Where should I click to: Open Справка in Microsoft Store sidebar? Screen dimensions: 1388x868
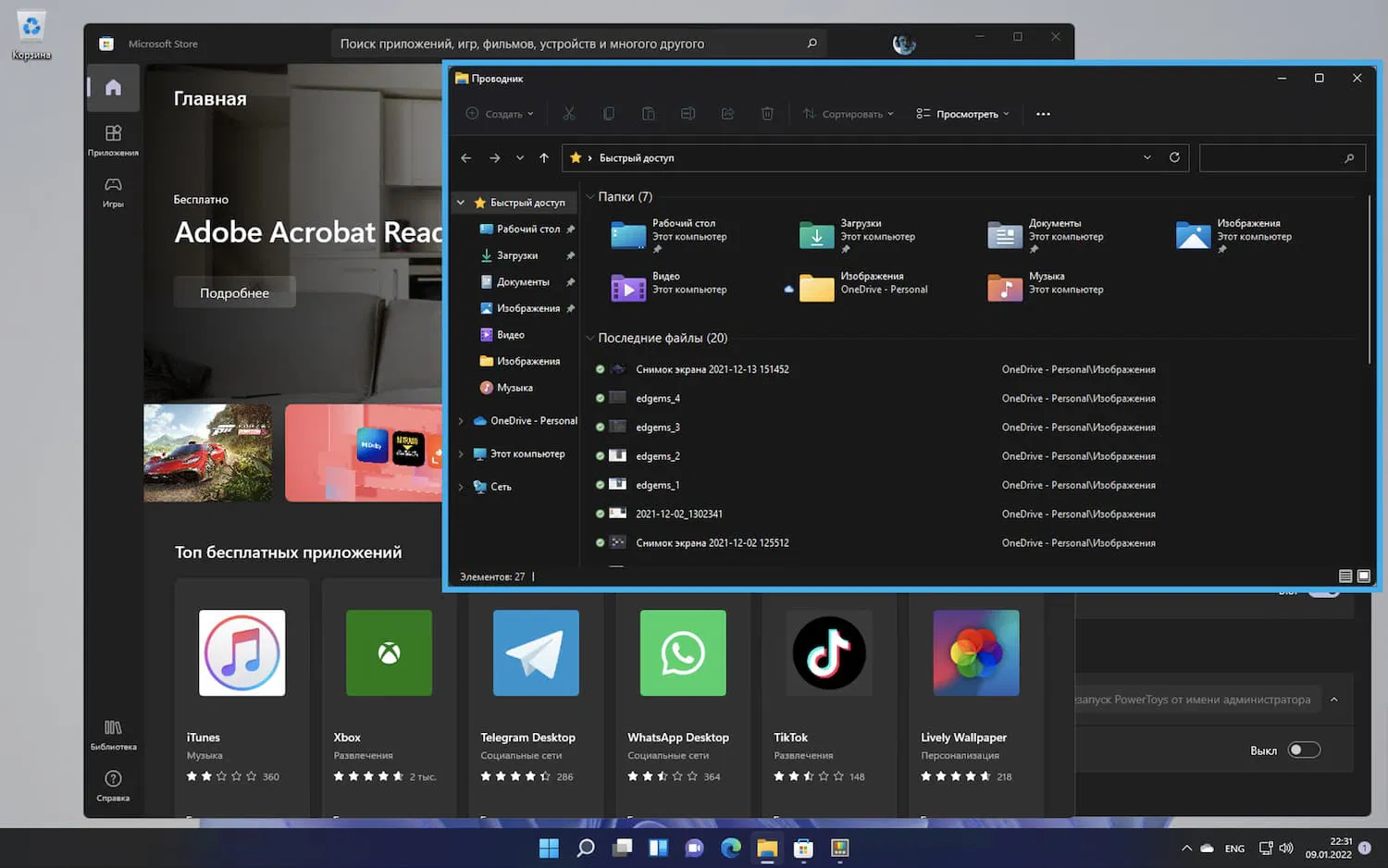(113, 786)
